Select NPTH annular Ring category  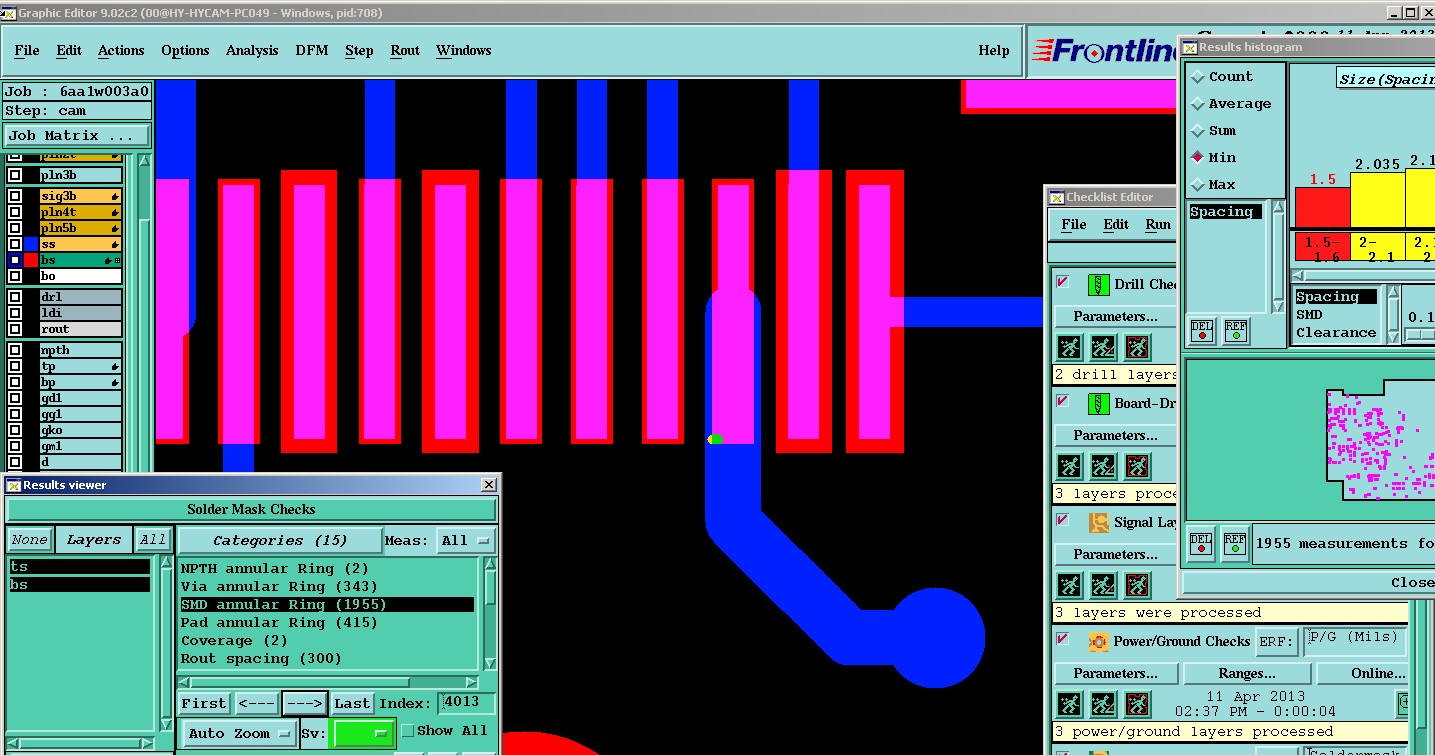click(x=327, y=568)
